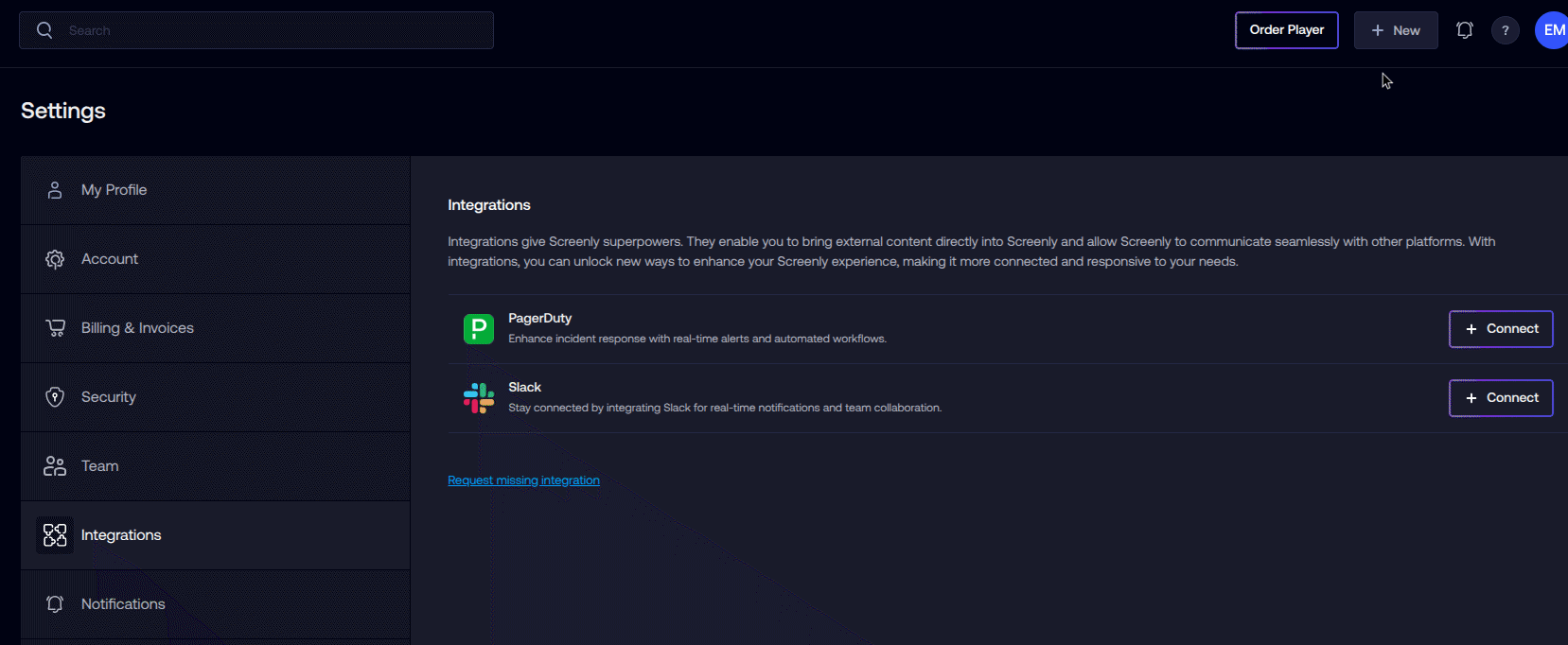Click the Integrations section heading
Image resolution: width=1568 pixels, height=645 pixels.
[x=489, y=205]
